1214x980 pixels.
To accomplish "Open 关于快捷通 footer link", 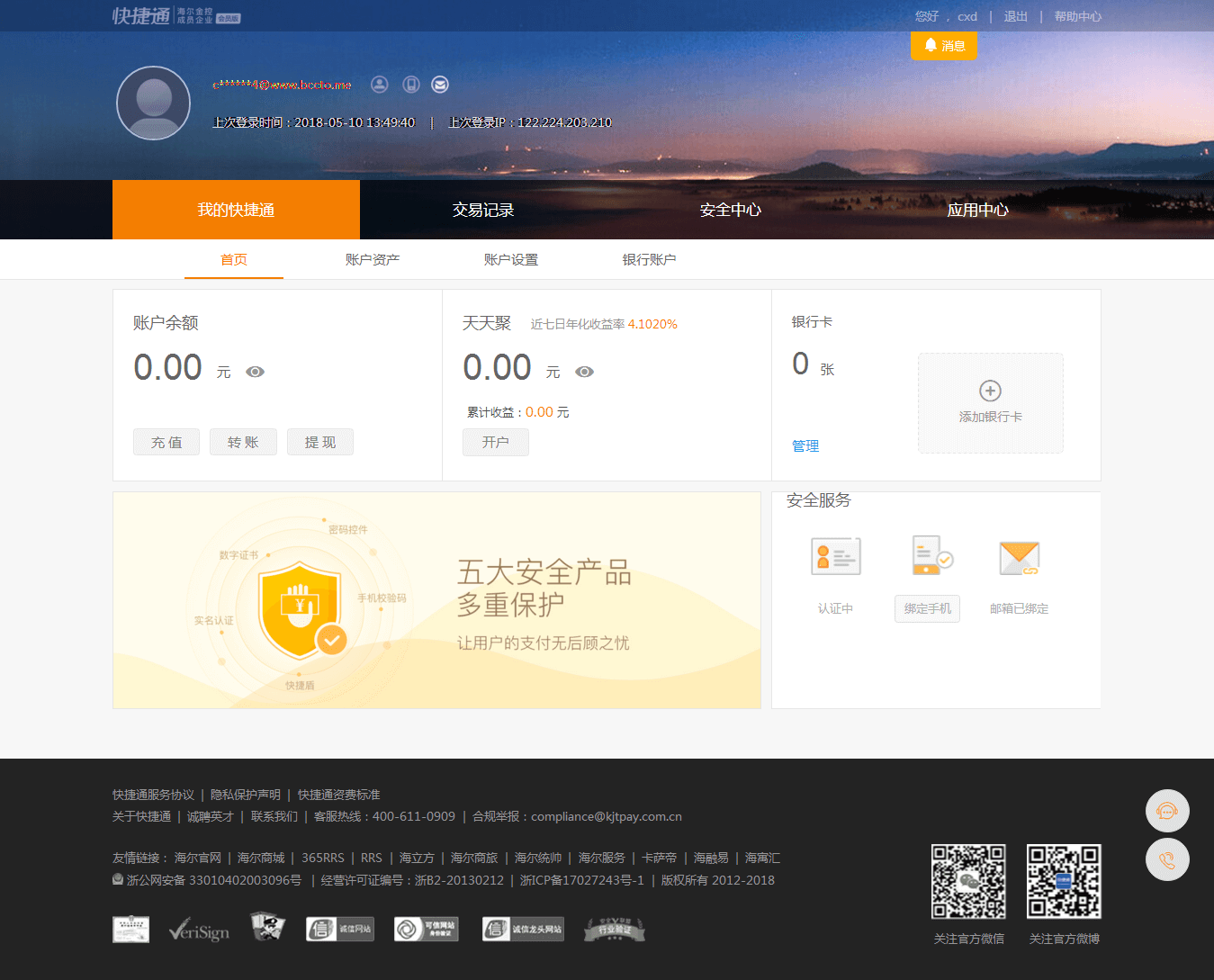I will (x=141, y=816).
